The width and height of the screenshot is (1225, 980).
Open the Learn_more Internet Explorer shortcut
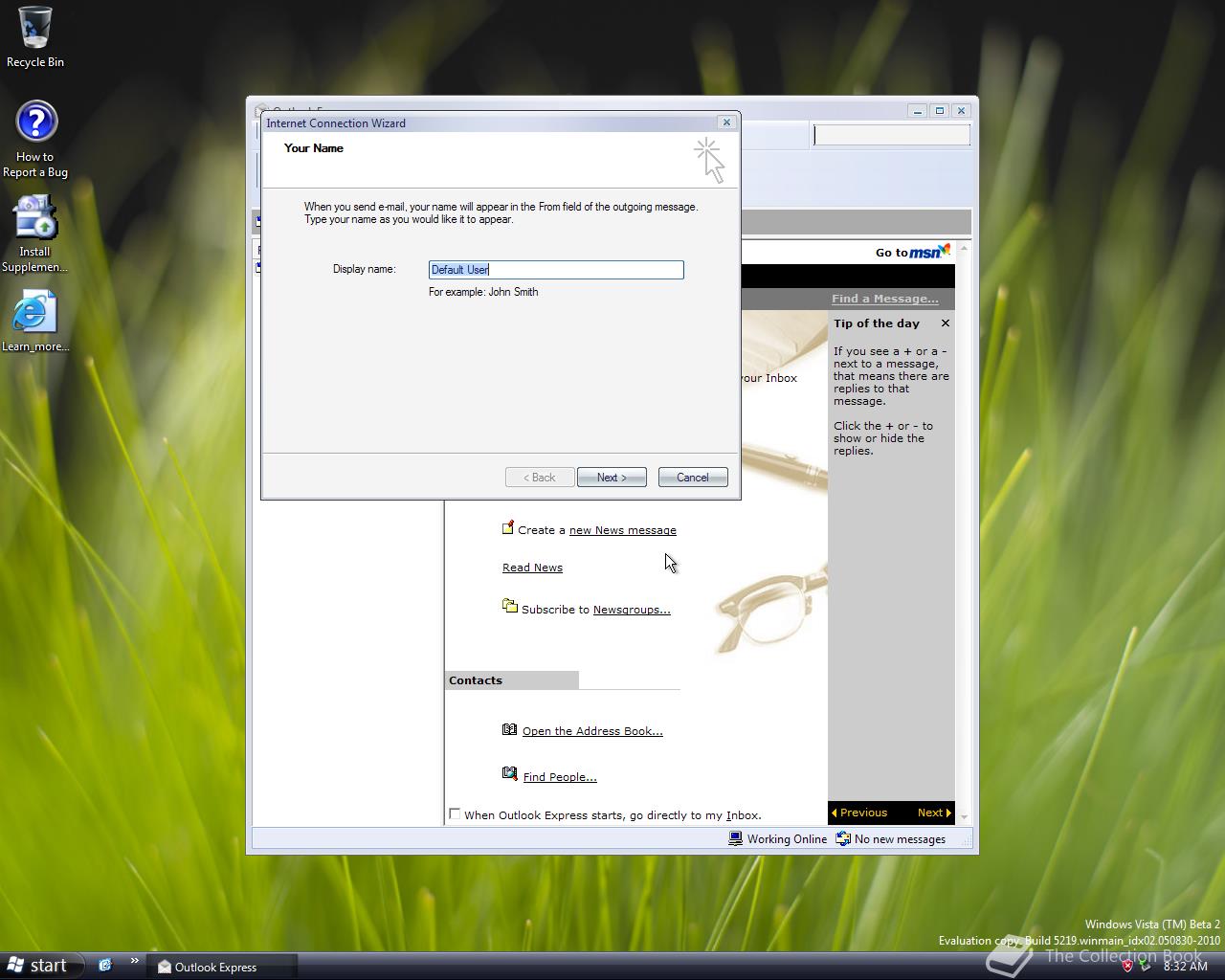(x=35, y=321)
